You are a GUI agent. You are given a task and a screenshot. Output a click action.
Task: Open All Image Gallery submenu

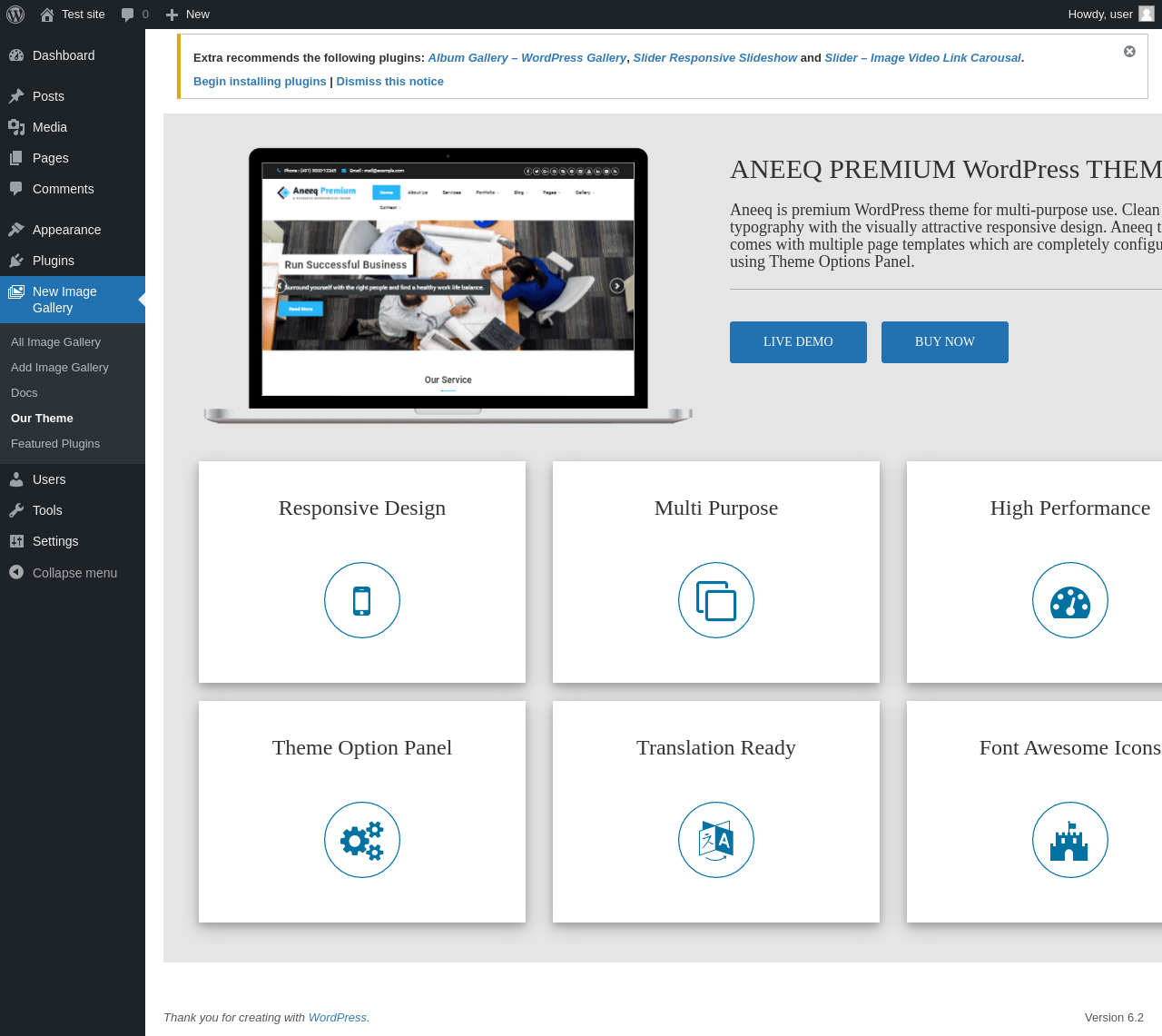coord(55,342)
